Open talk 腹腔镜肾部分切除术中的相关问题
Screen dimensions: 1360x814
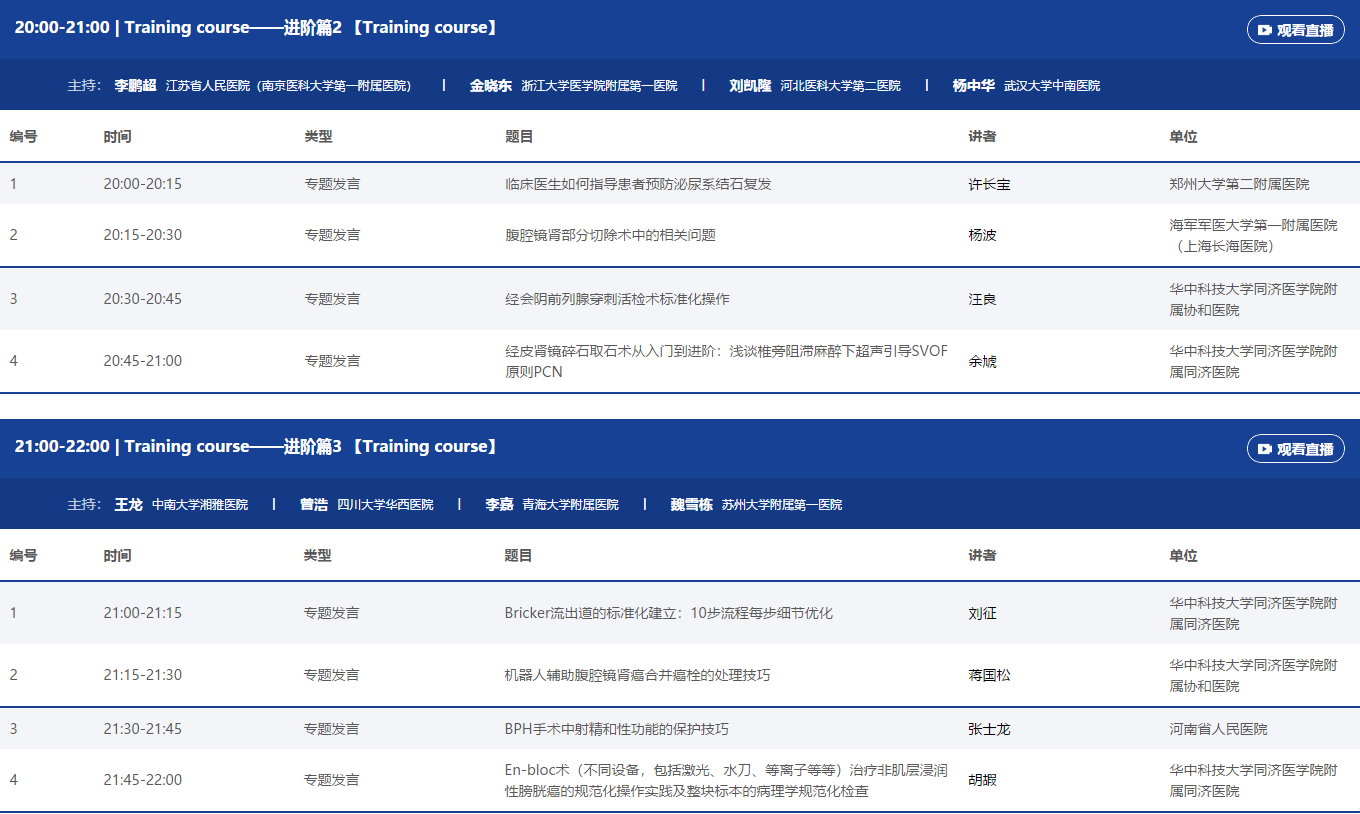coord(610,235)
